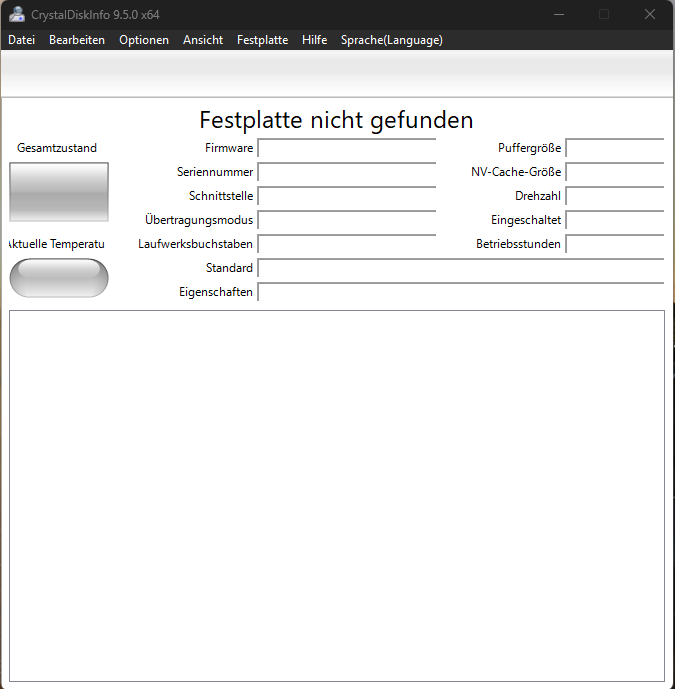Click the Eingeschaltet label
The height and width of the screenshot is (689, 675).
(526, 220)
